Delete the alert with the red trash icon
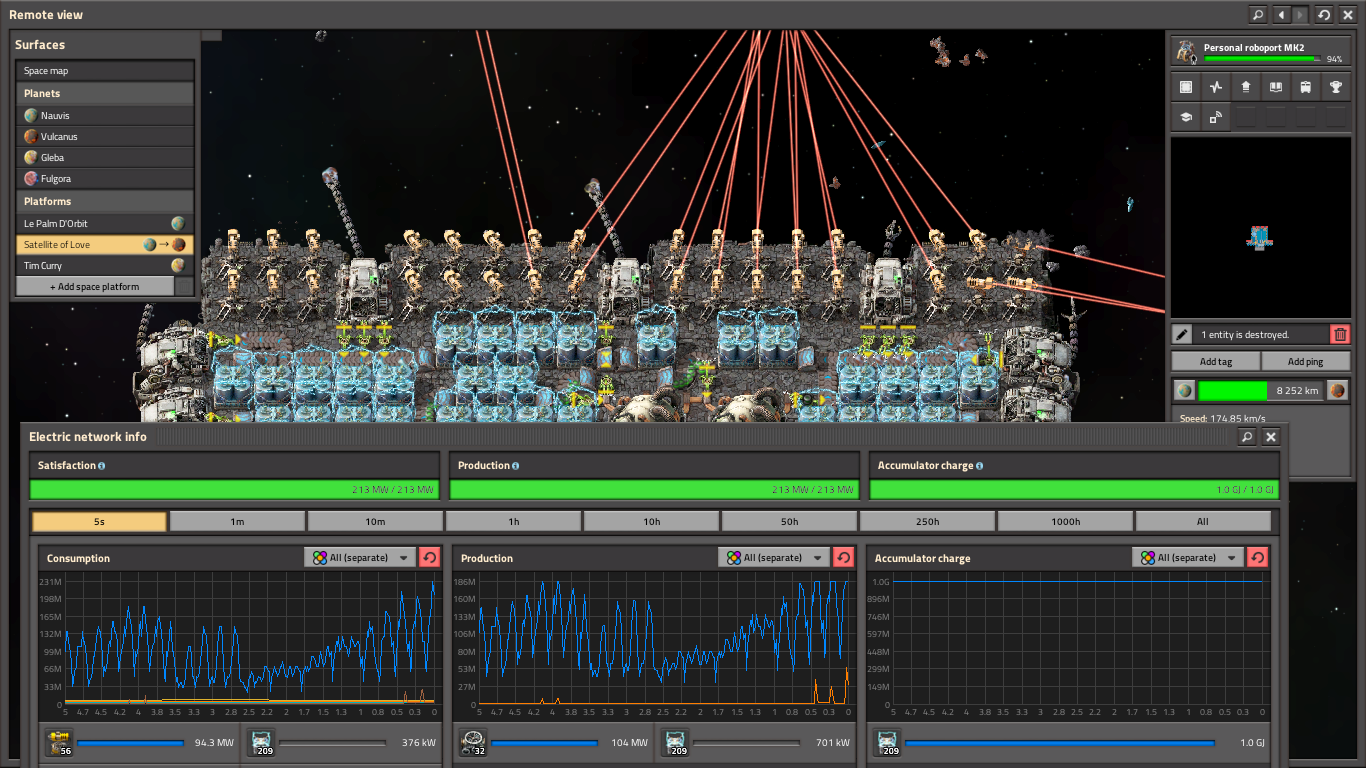This screenshot has width=1366, height=768. pos(1341,334)
